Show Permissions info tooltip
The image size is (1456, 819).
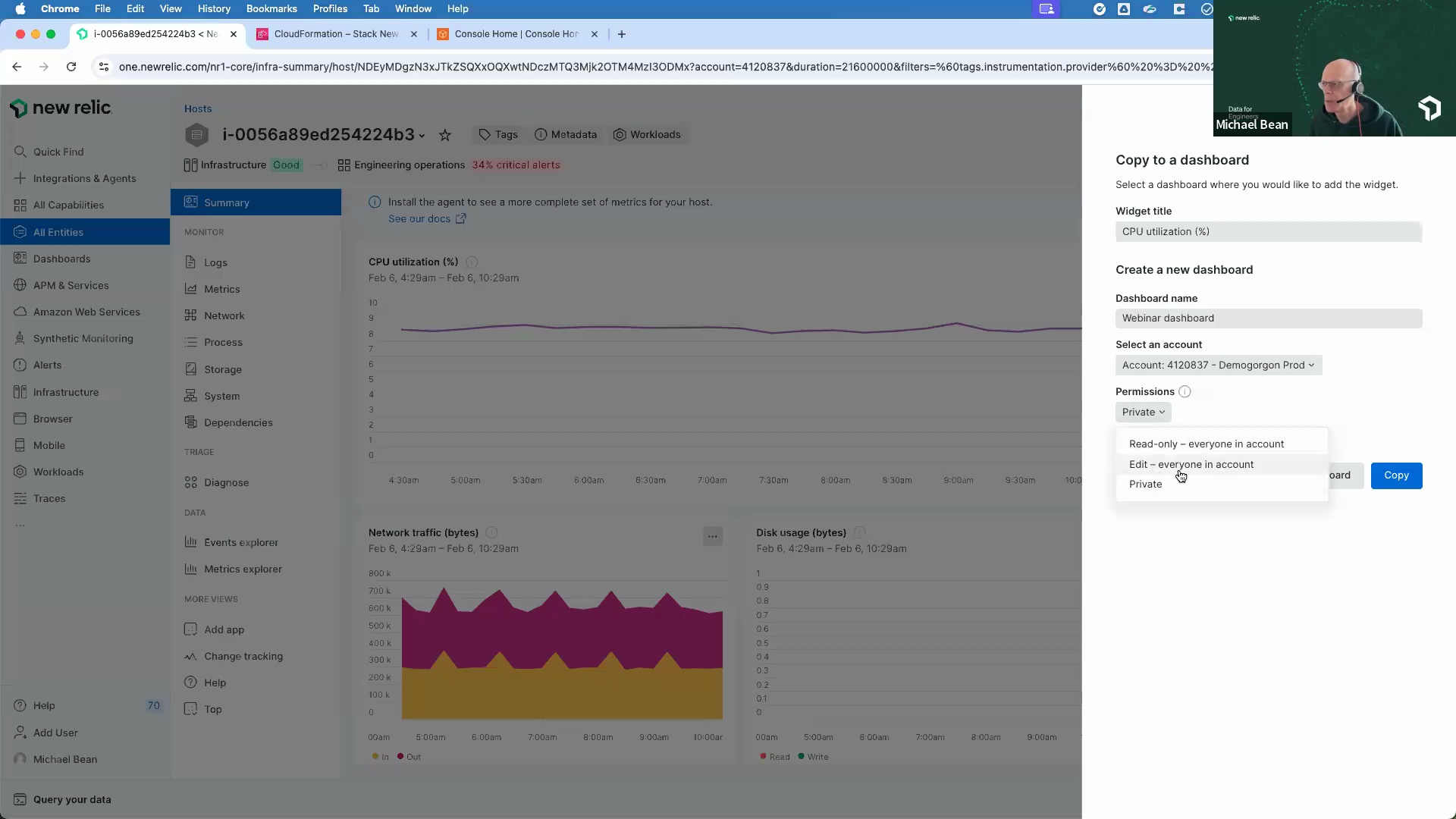point(1185,391)
